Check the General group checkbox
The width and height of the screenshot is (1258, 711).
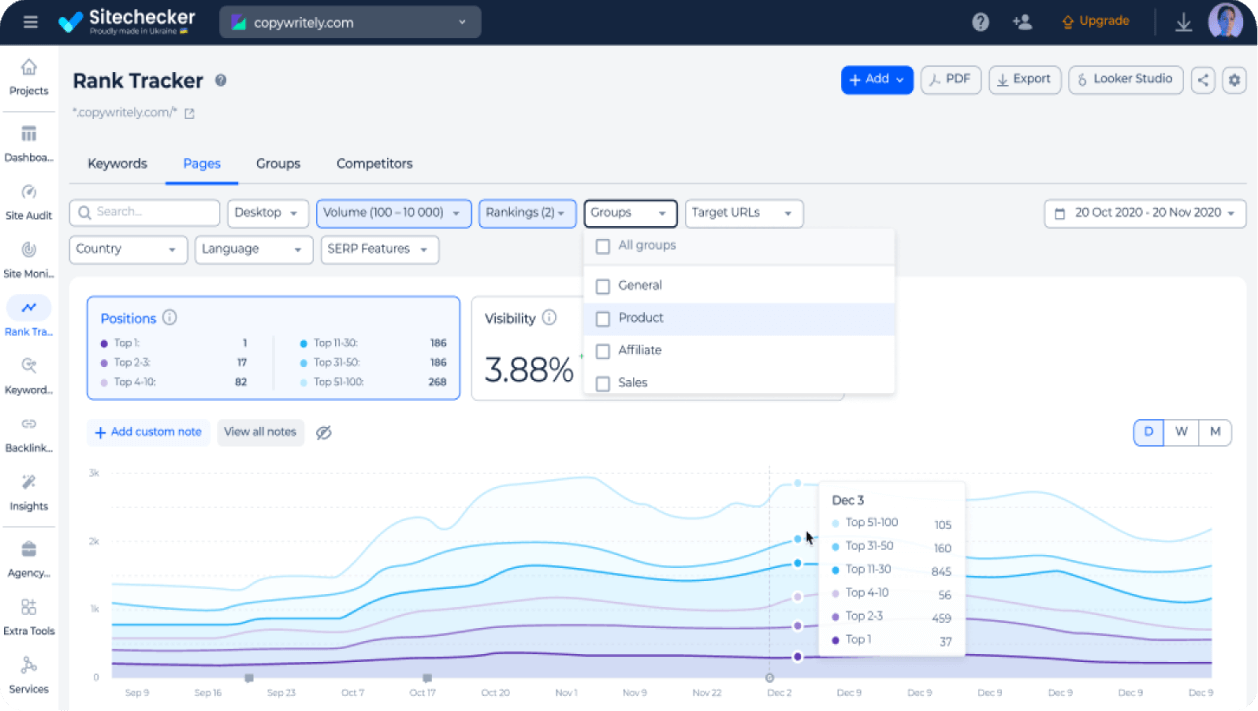click(x=603, y=286)
